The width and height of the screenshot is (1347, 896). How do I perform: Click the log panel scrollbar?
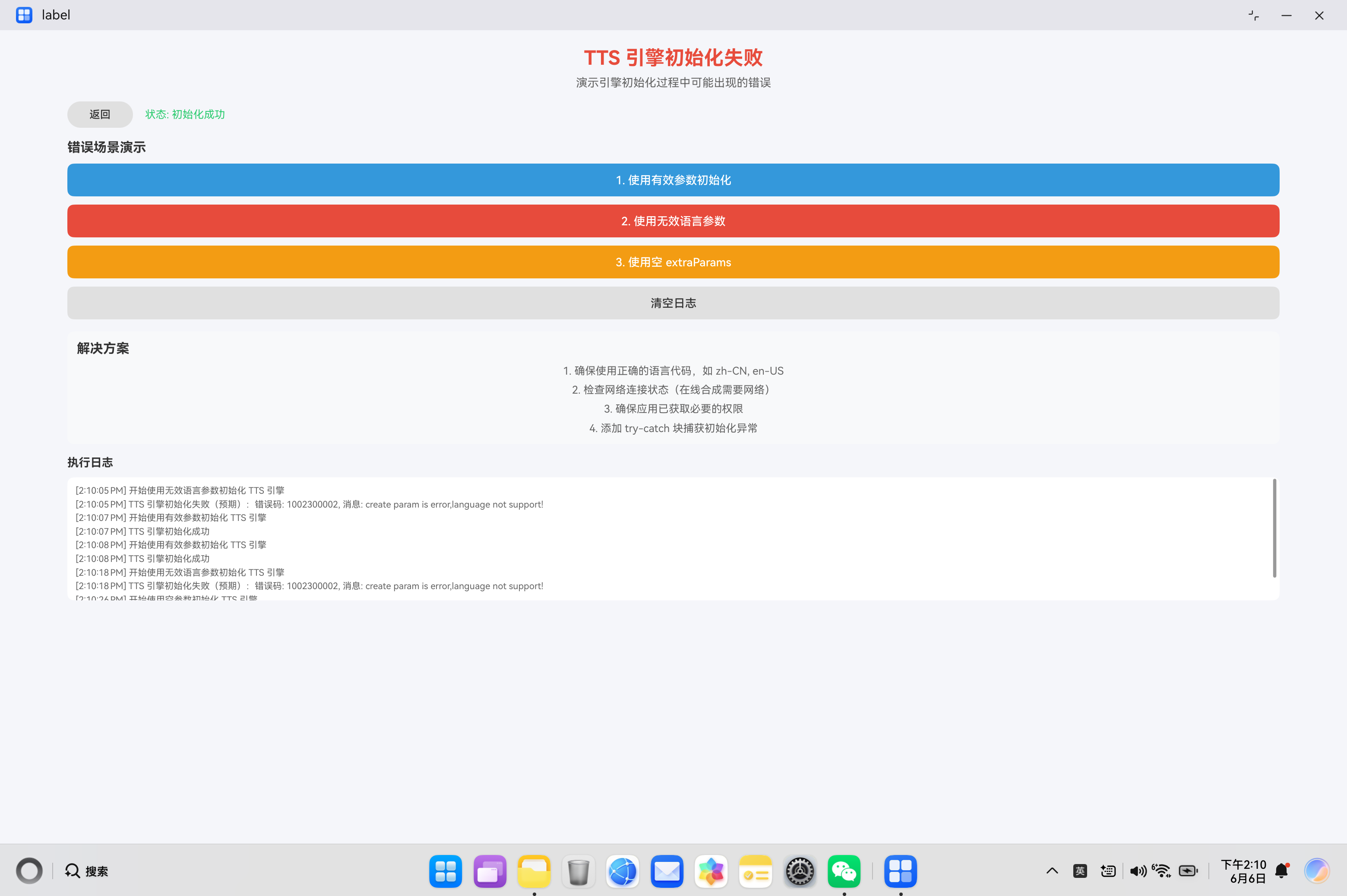click(1274, 529)
